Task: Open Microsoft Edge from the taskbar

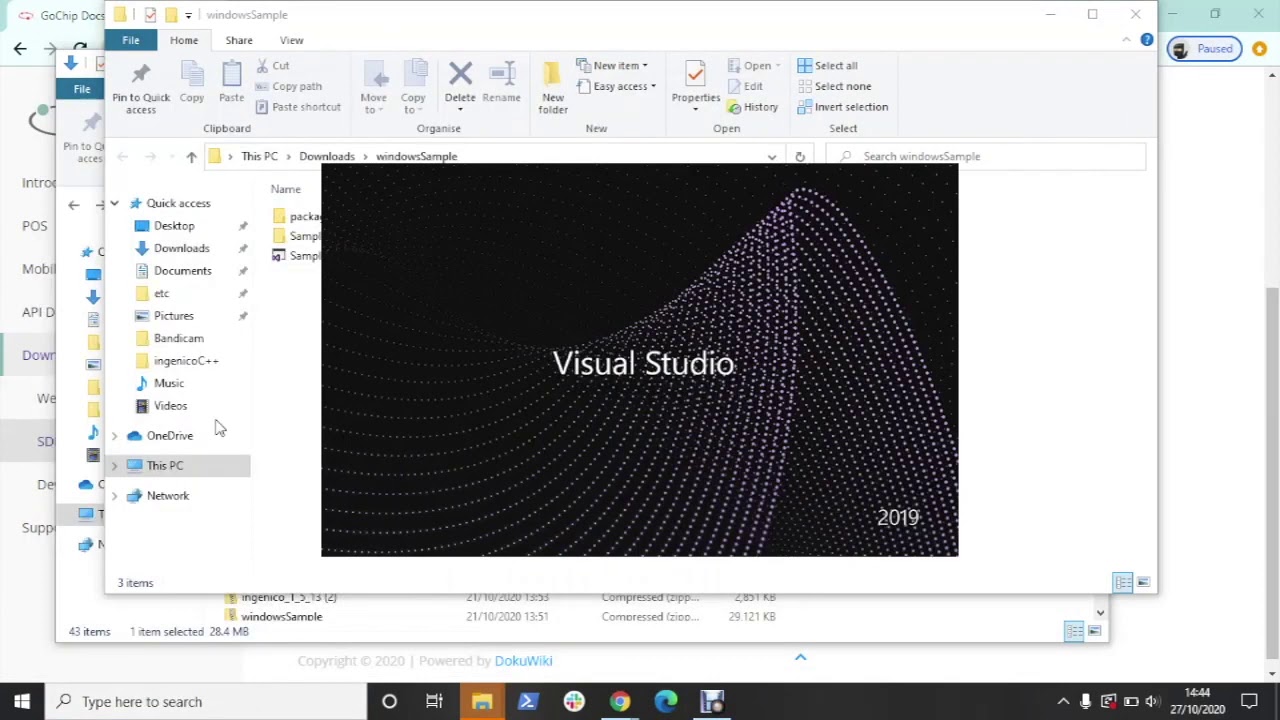Action: (x=666, y=701)
